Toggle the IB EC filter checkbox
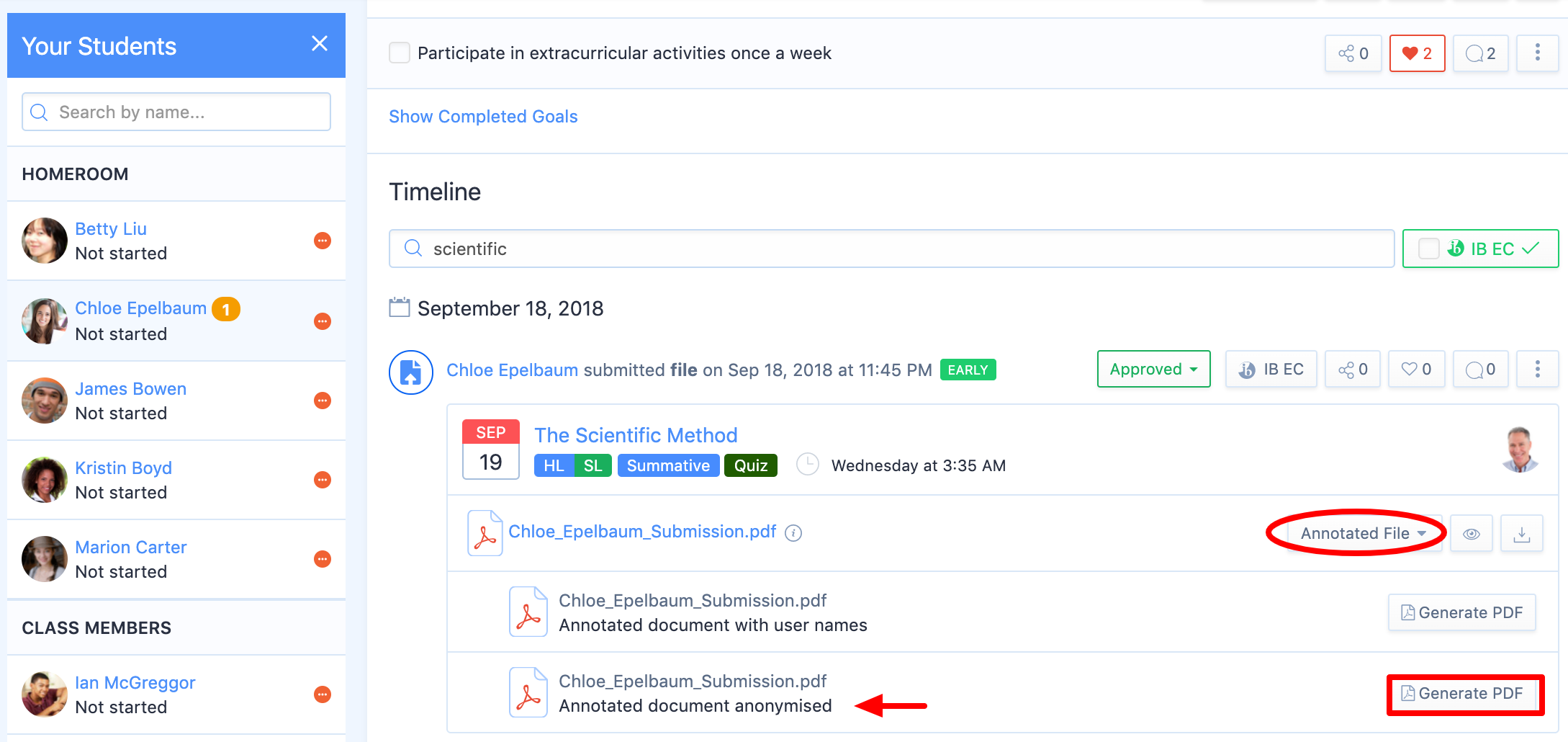This screenshot has height=742, width=1568. click(x=1428, y=249)
